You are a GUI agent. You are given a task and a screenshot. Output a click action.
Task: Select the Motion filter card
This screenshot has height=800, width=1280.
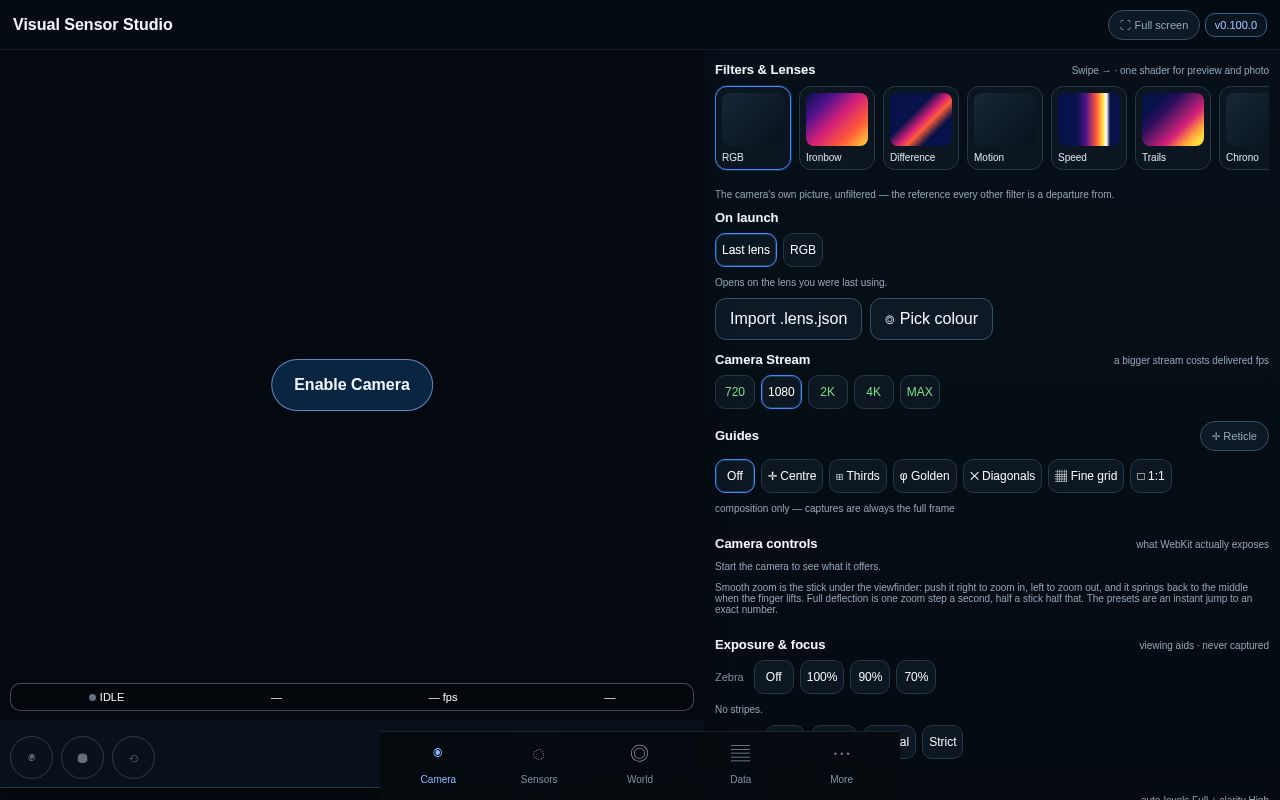point(1005,128)
